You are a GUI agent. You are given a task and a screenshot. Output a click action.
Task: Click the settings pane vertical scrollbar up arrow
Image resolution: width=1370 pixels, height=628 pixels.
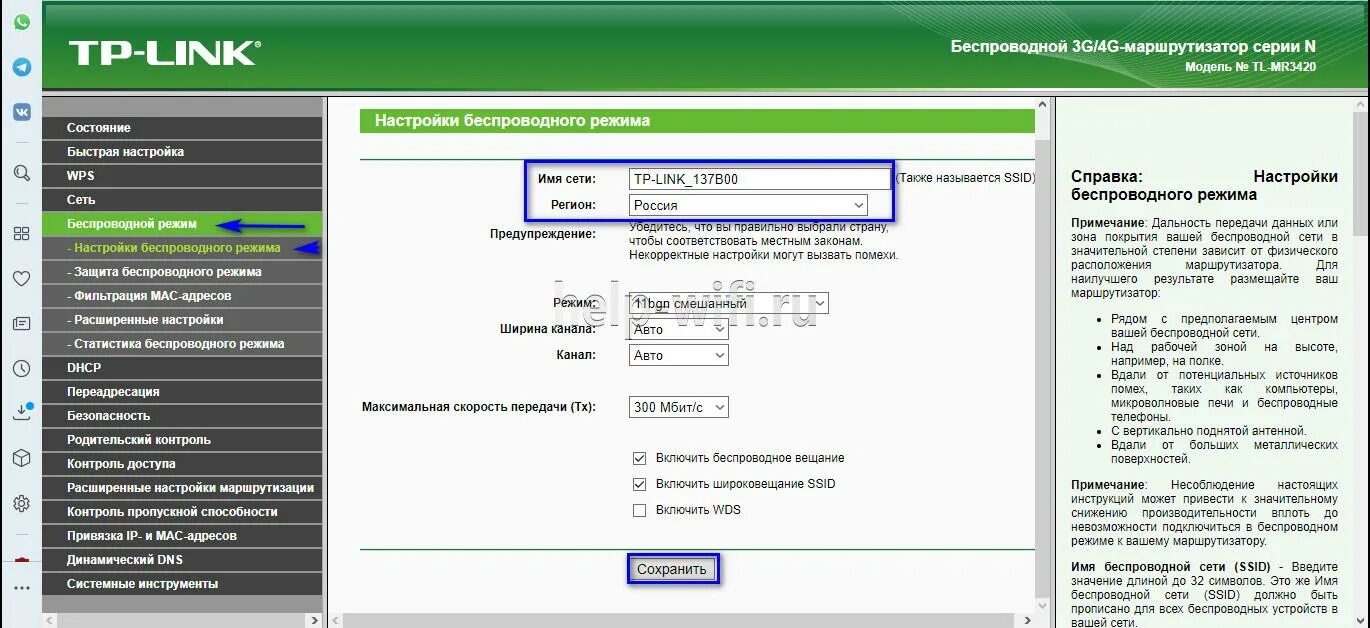pyautogui.click(x=1044, y=105)
